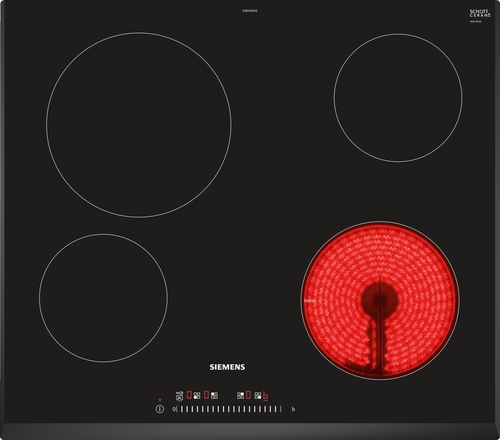
Task: Tap the red b indicator display
Action: click(x=266, y=396)
